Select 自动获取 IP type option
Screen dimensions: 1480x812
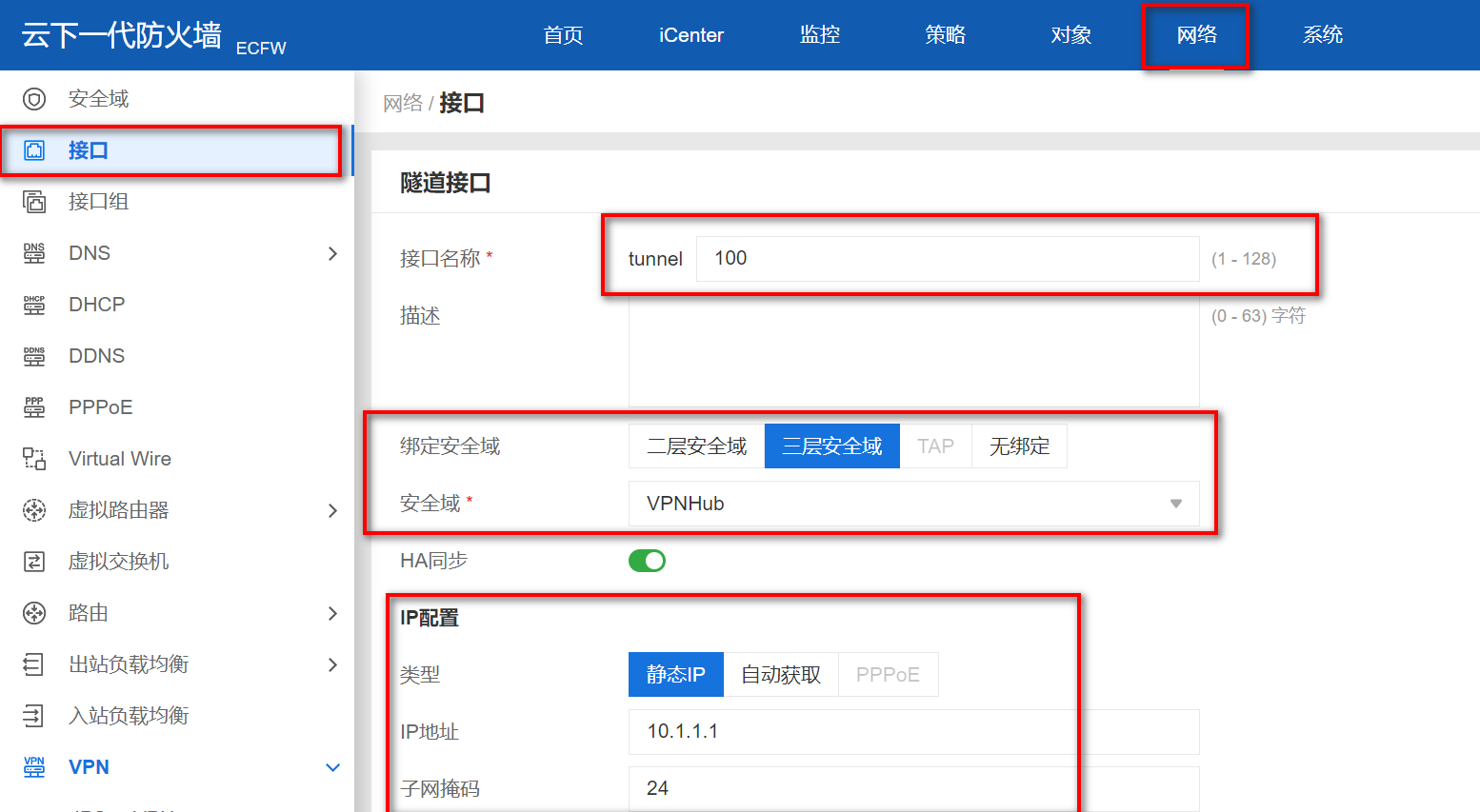(780, 675)
